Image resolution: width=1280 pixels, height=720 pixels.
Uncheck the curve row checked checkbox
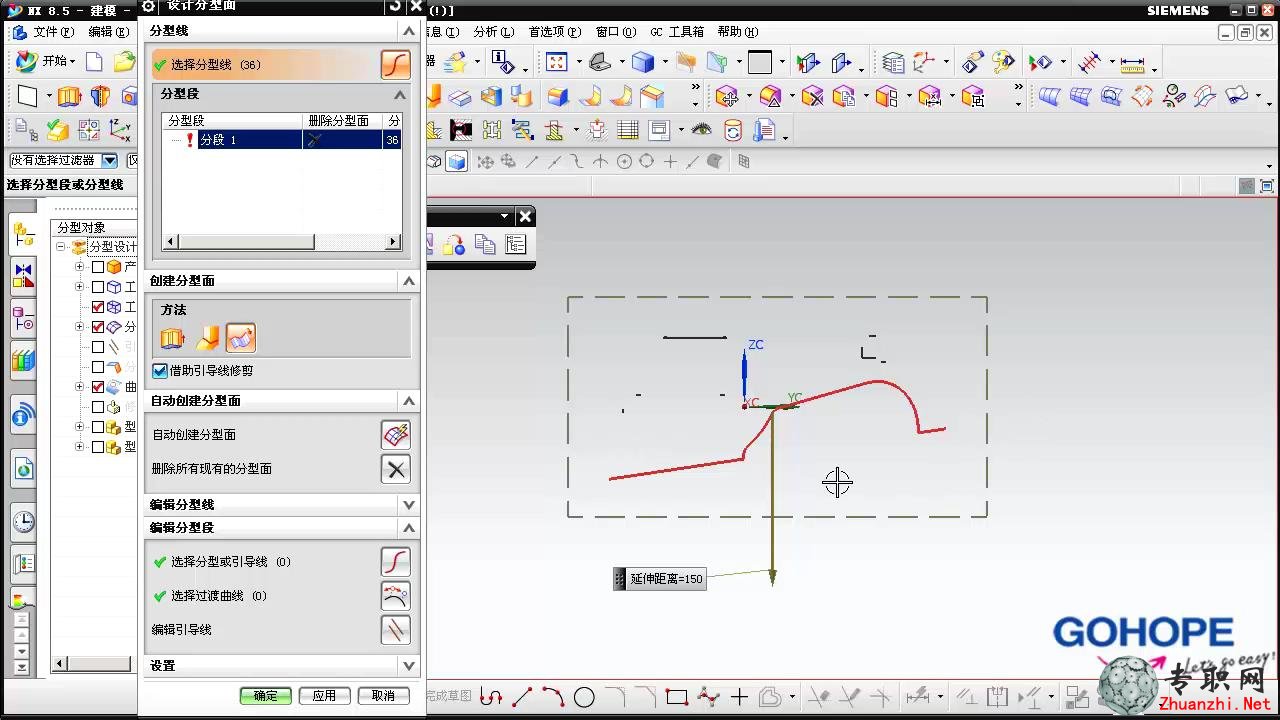click(x=98, y=387)
